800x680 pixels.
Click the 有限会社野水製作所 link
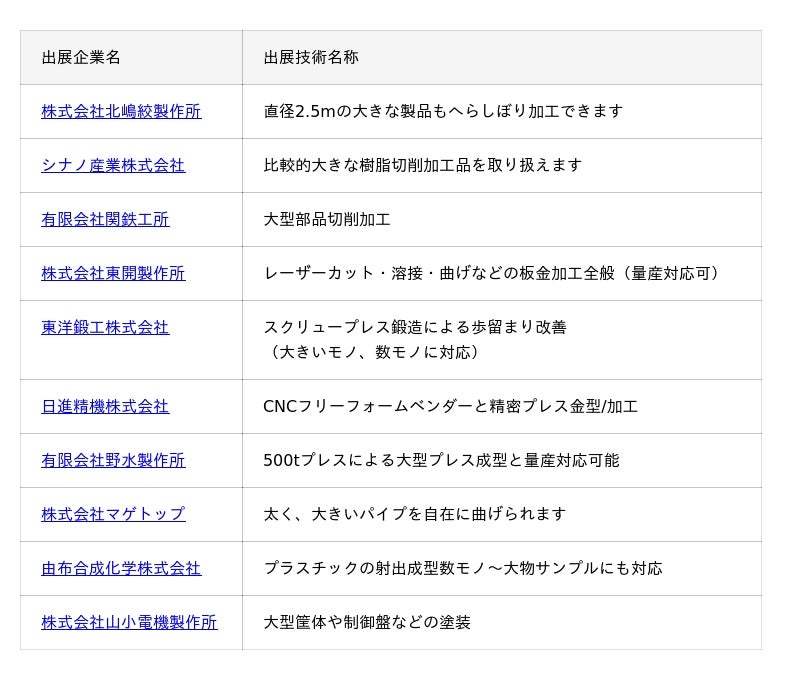pos(113,460)
